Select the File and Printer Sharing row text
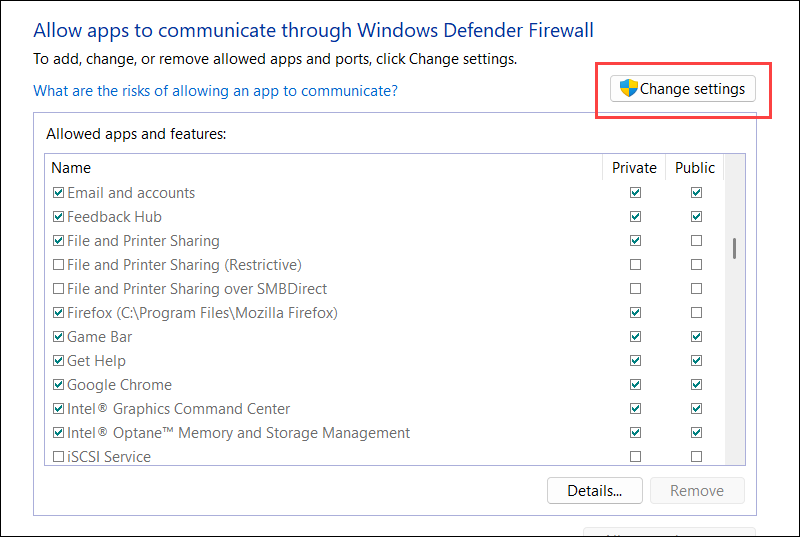The height and width of the screenshot is (537, 800). pos(143,241)
